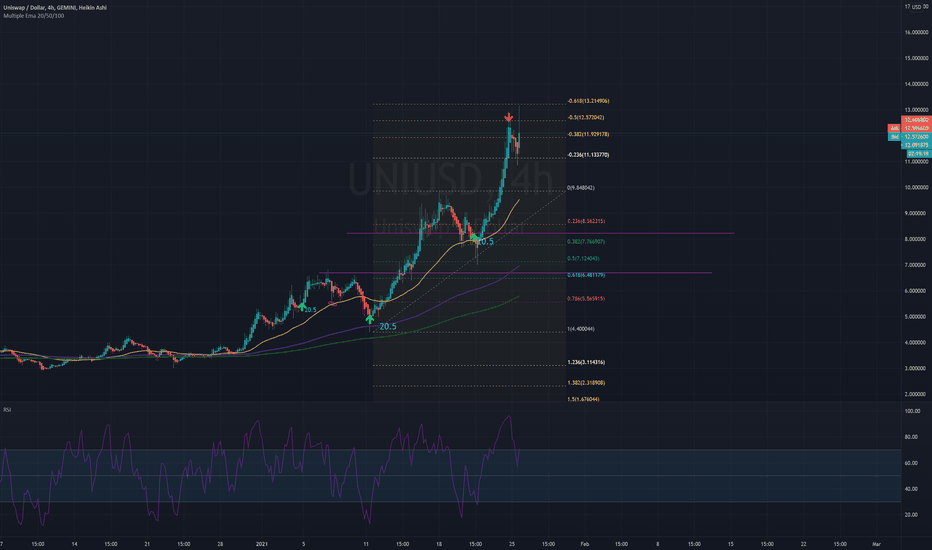Select the green up arrow near 11 Jan

pos(370,319)
